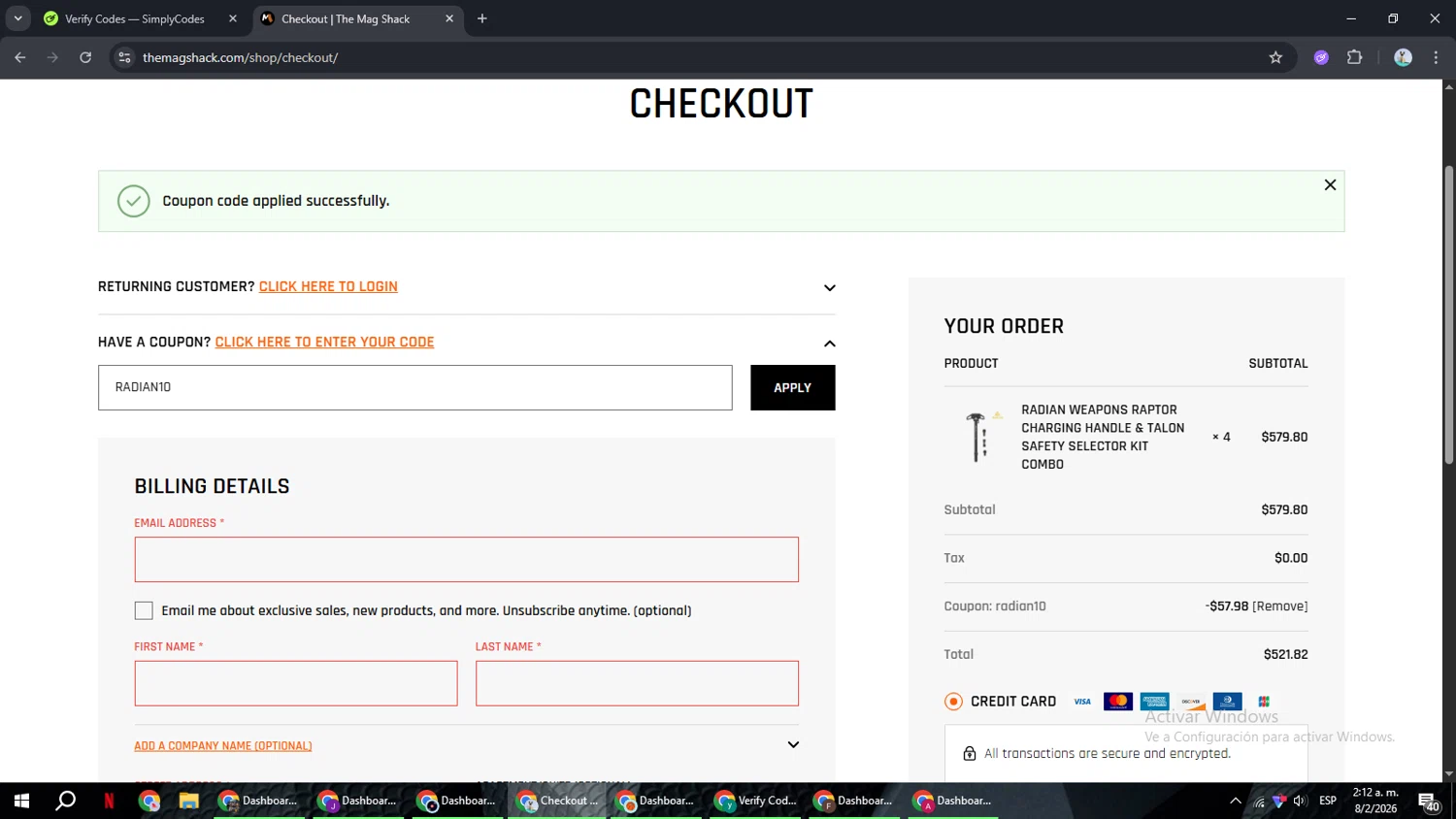1456x819 pixels.
Task: Select the Credit Card payment radio button
Action: click(x=953, y=702)
